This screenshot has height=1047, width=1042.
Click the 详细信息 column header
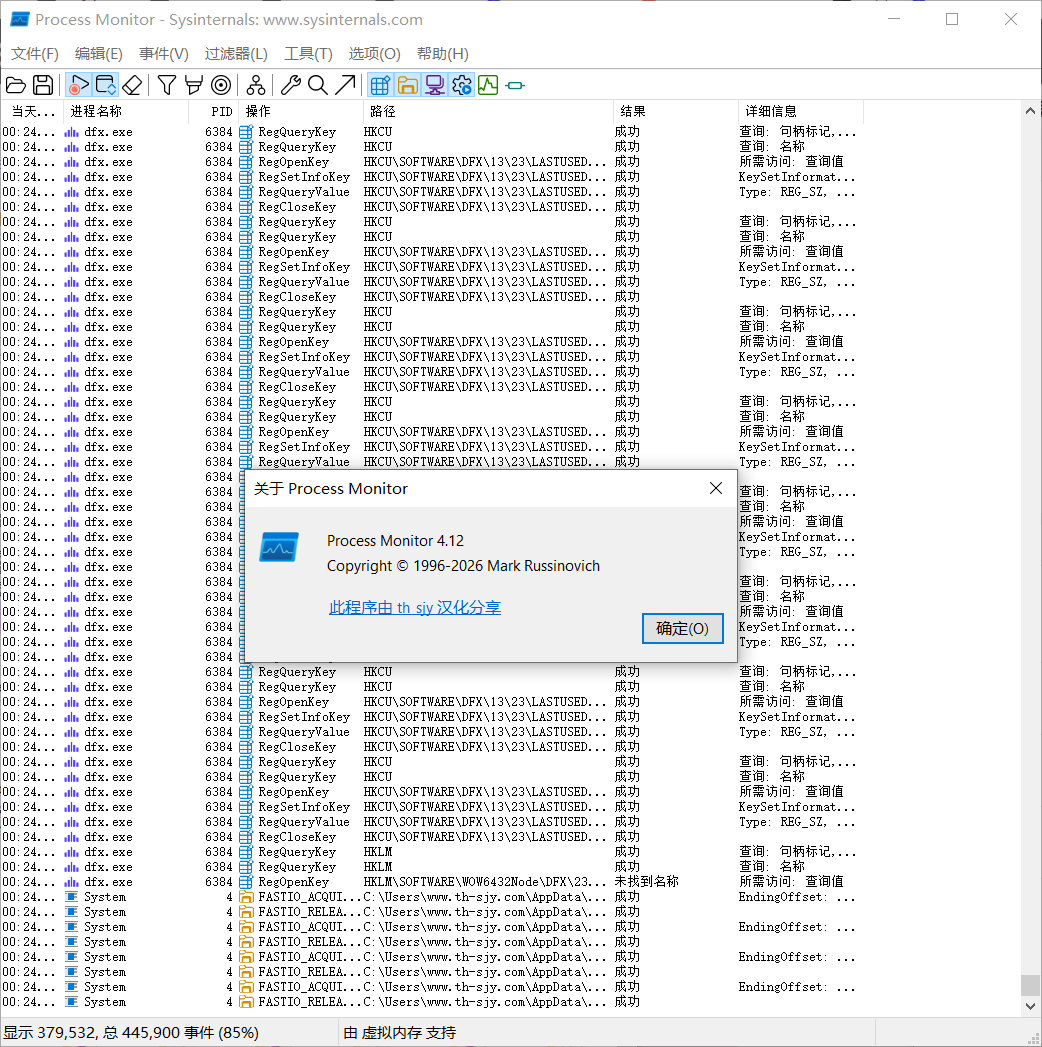800,112
